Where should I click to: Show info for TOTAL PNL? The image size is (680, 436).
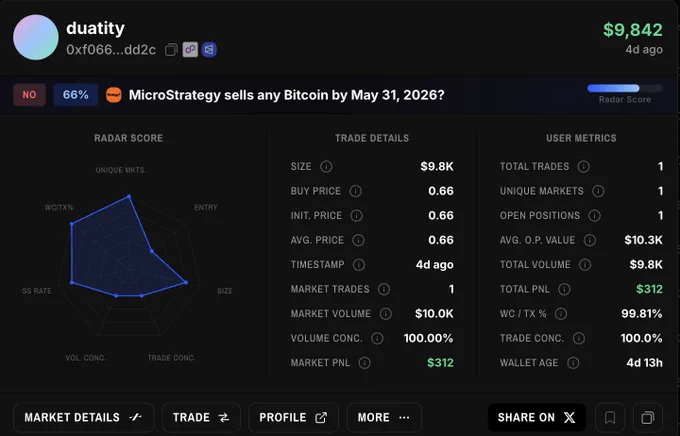click(x=564, y=289)
